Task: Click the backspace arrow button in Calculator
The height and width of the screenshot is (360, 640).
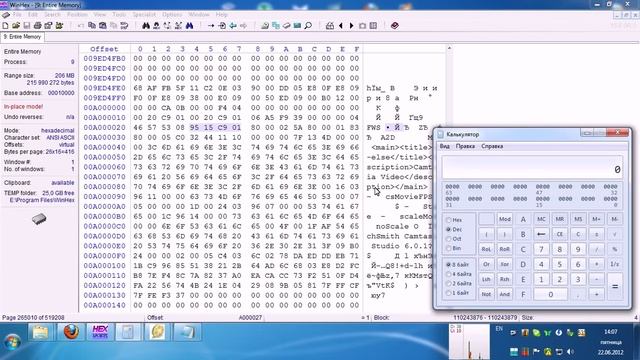Action: [x=541, y=234]
